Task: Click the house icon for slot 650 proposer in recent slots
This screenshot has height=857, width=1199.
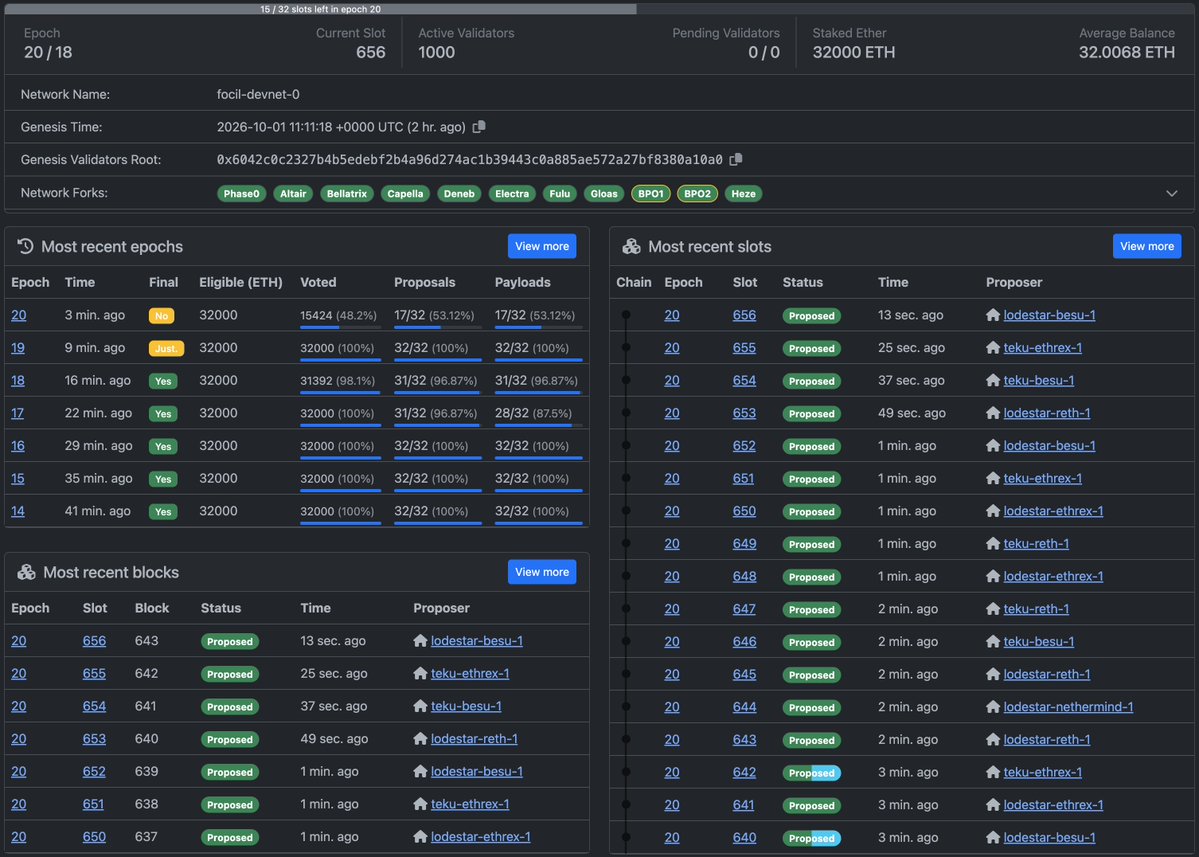Action: coord(993,511)
